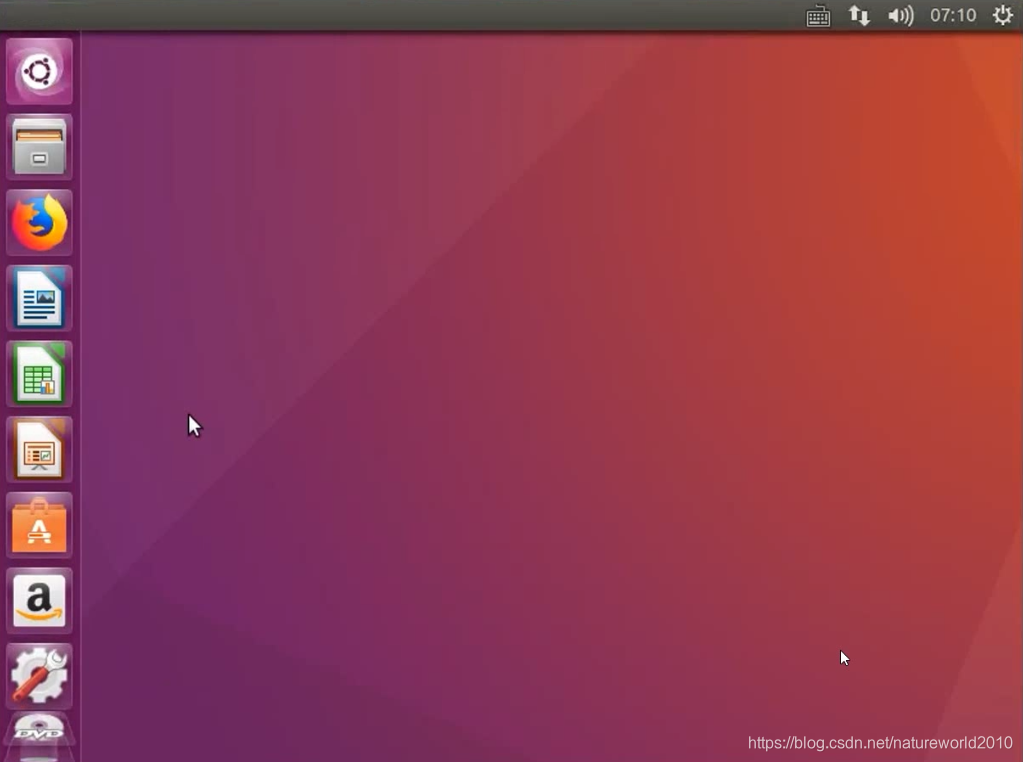
Task: Open the sound volume indicator
Action: coord(900,15)
